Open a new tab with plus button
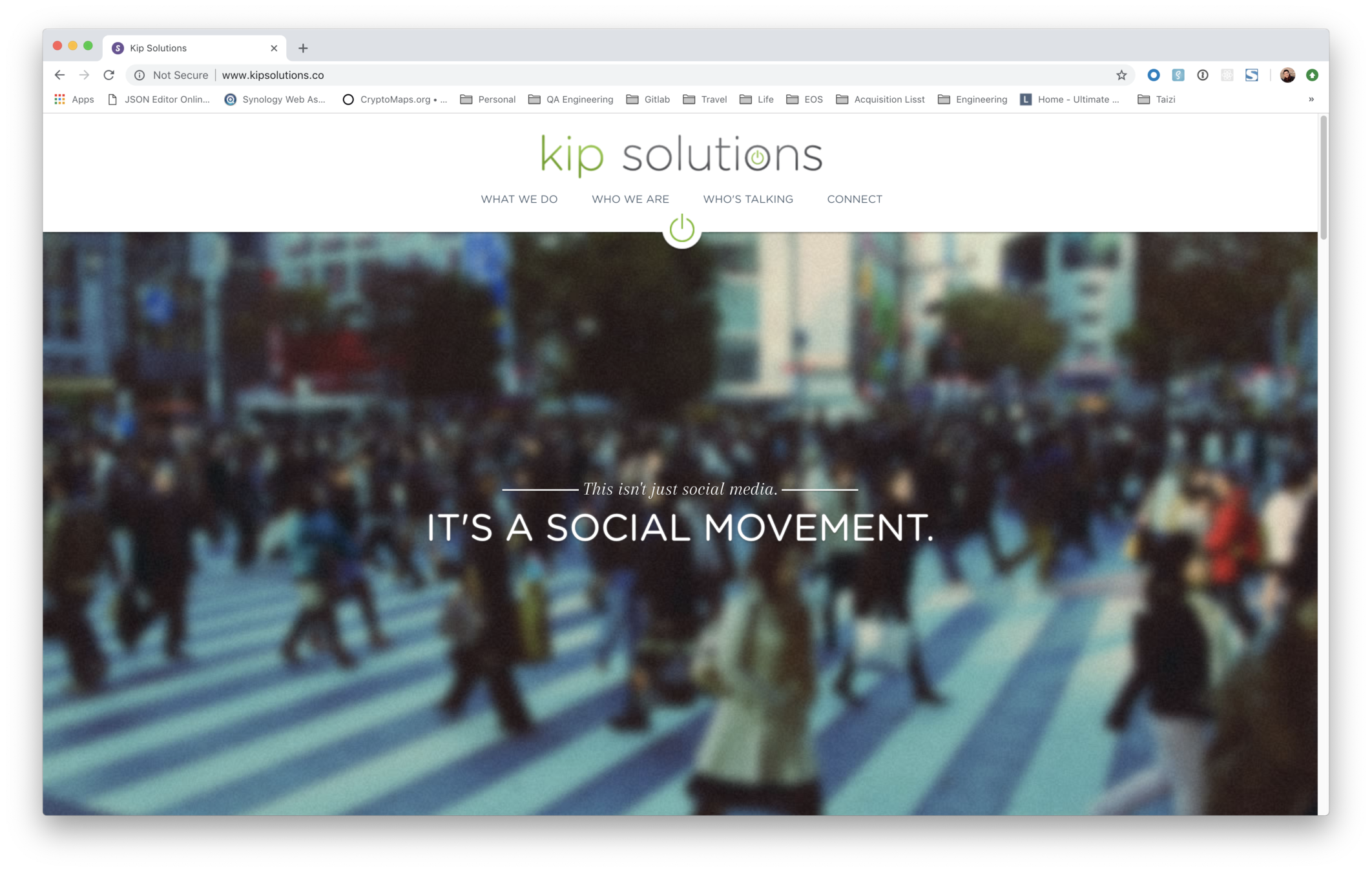1372x872 pixels. point(303,48)
